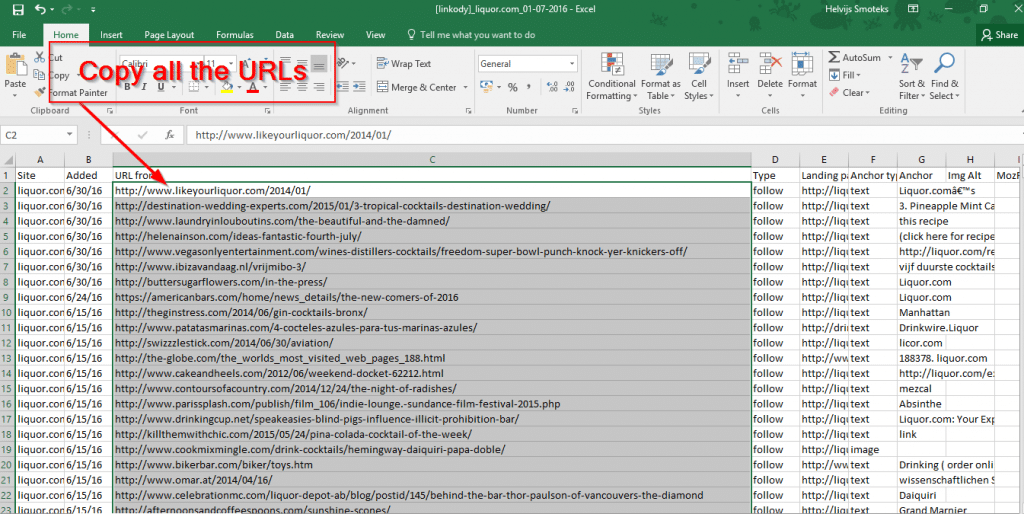Open Clipboard group dialog launcher
Viewport: 1024px width, 514px height.
(x=110, y=111)
